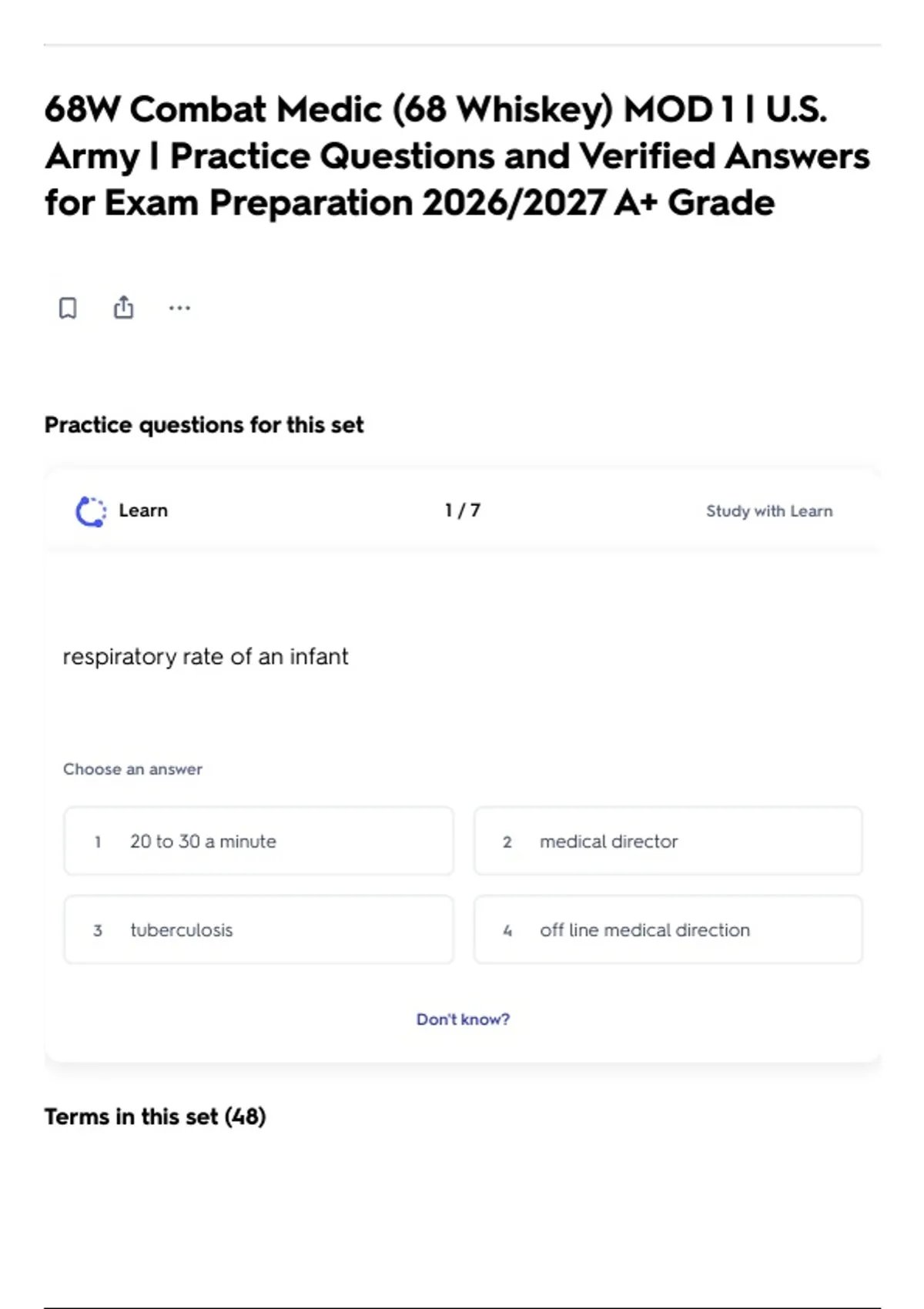This screenshot has width=924, height=1309.
Task: Click the 'Learn' mode label
Action: 143,511
